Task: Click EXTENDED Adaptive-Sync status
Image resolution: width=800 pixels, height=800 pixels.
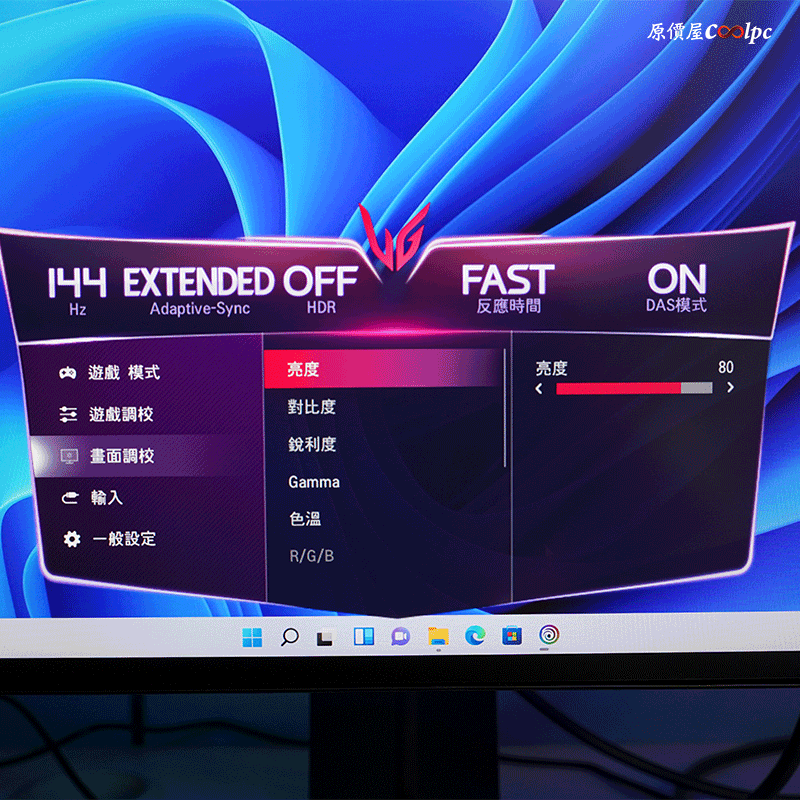Action: click(199, 291)
